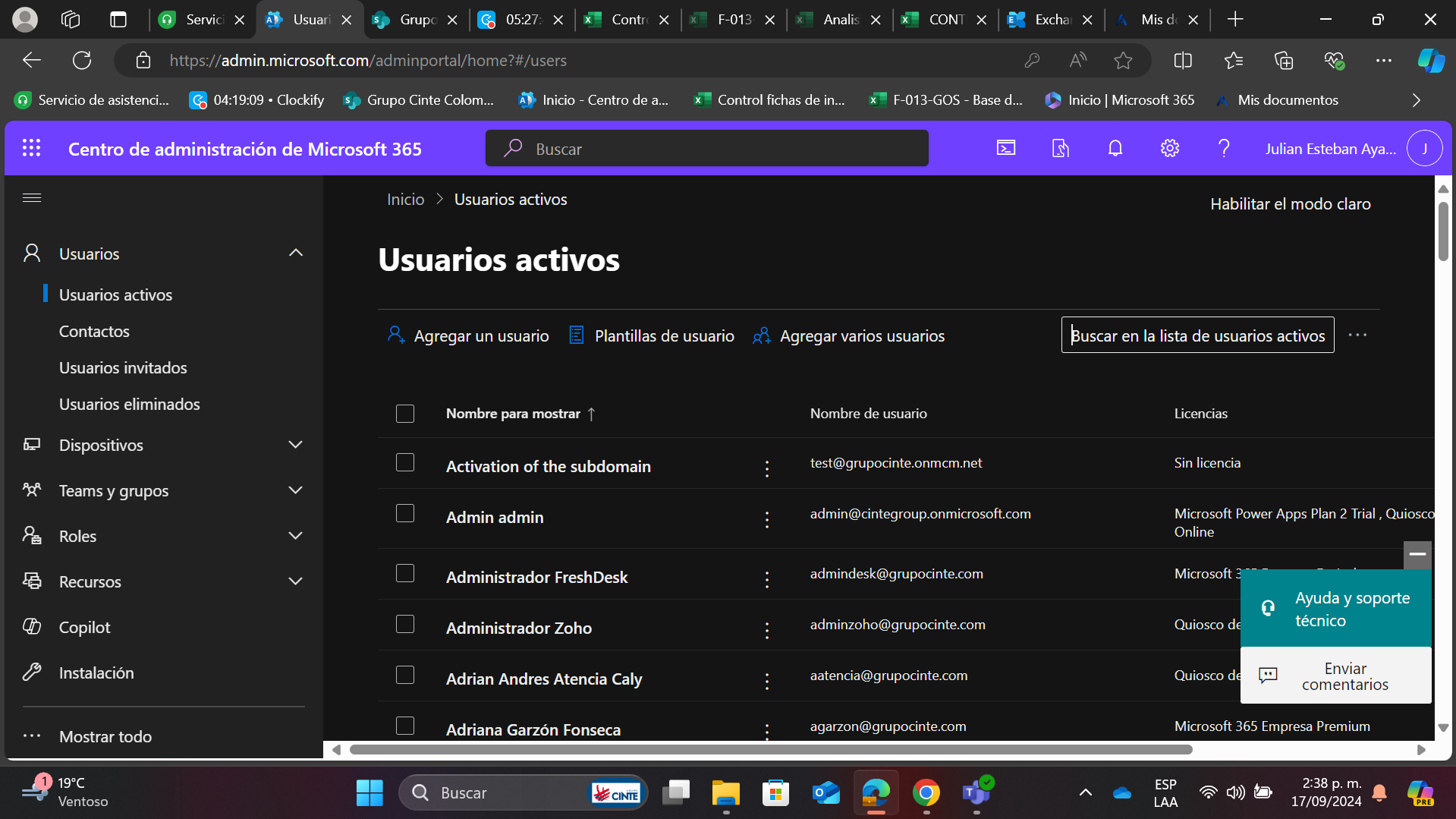
Task: Open options for Activation of the subdomain
Action: click(x=767, y=468)
